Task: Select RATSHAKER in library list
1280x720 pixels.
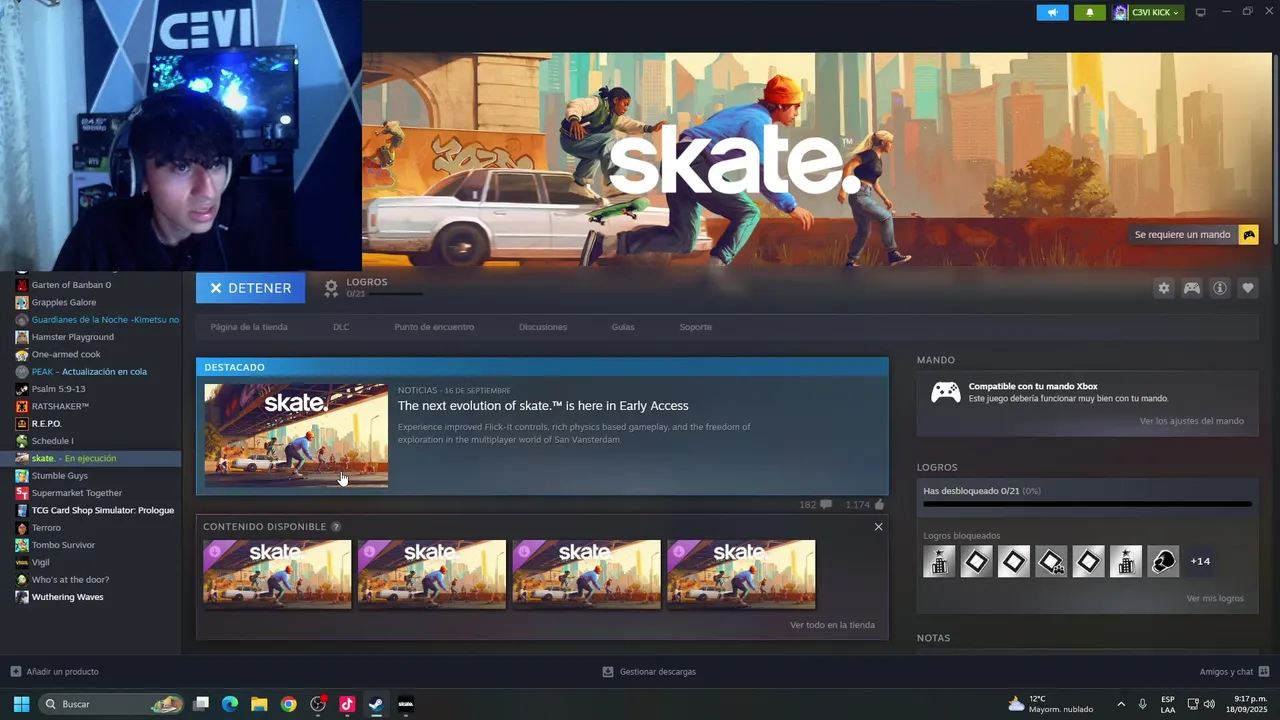Action: coord(60,406)
